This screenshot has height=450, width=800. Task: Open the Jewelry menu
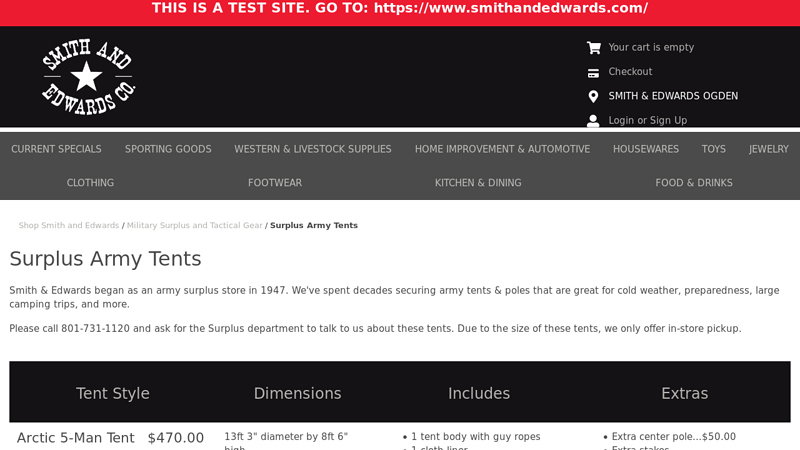click(769, 149)
